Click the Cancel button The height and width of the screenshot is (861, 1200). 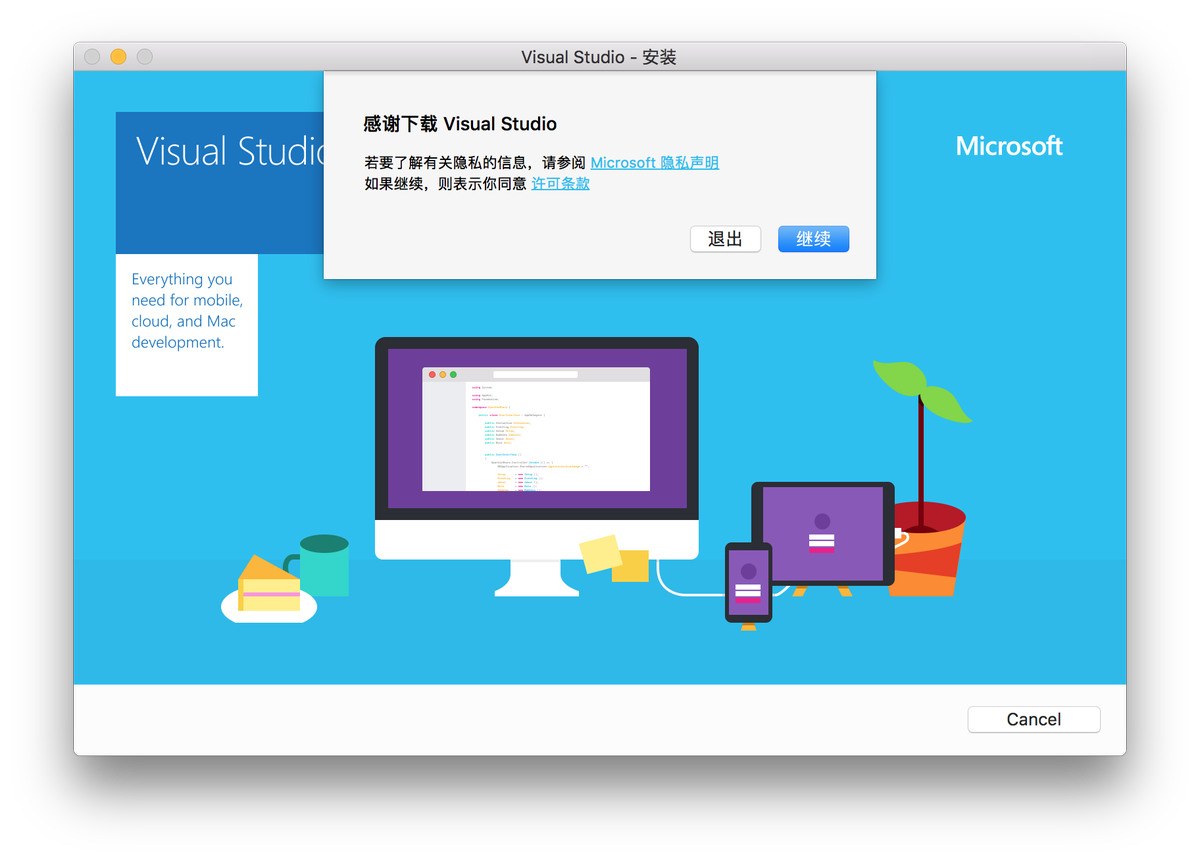[1033, 719]
